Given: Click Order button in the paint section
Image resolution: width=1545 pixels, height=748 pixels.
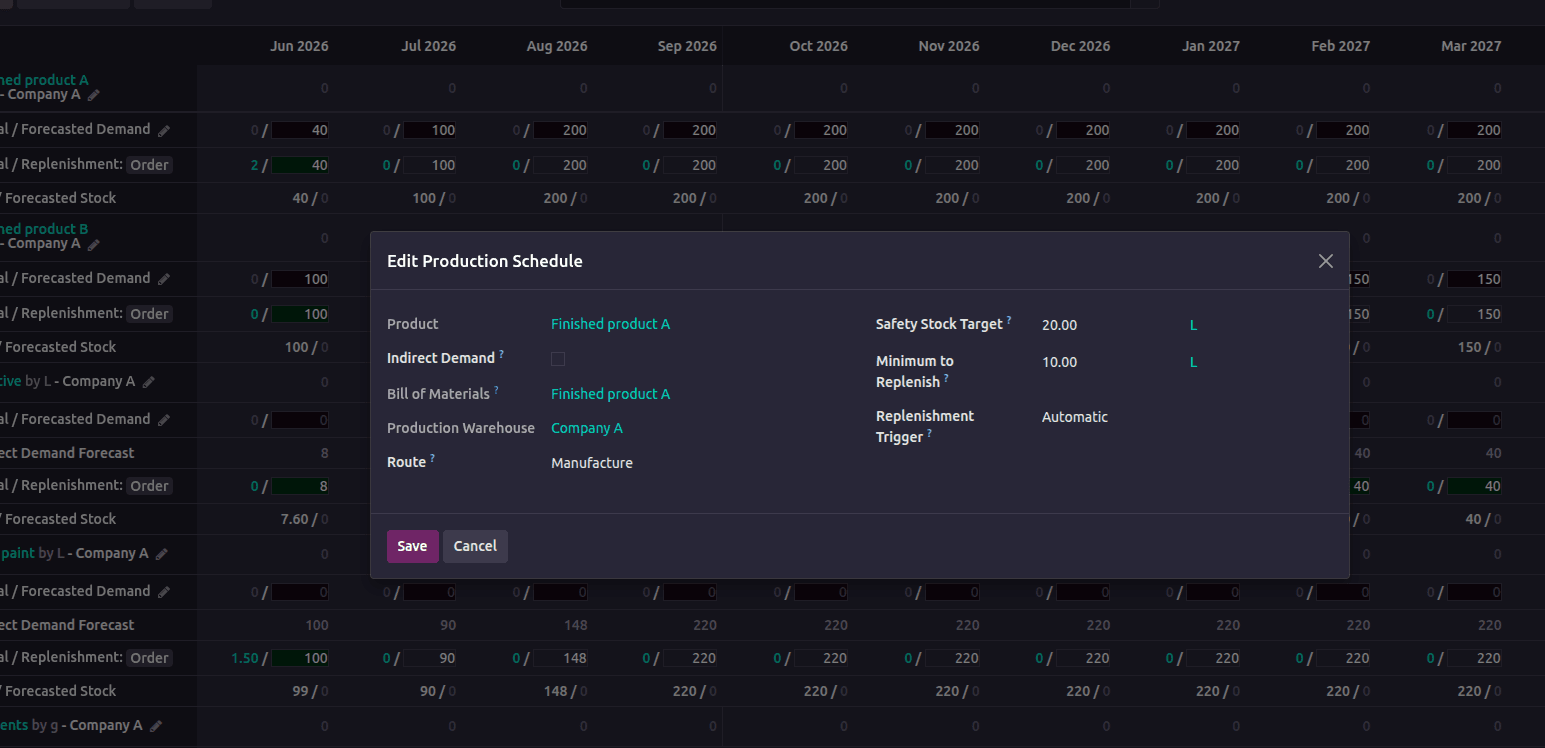Looking at the screenshot, I should coord(149,658).
